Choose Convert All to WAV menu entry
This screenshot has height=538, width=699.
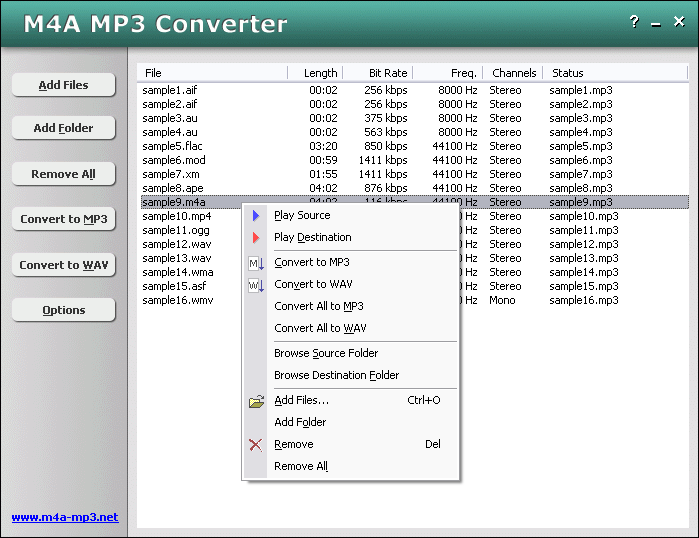point(351,328)
